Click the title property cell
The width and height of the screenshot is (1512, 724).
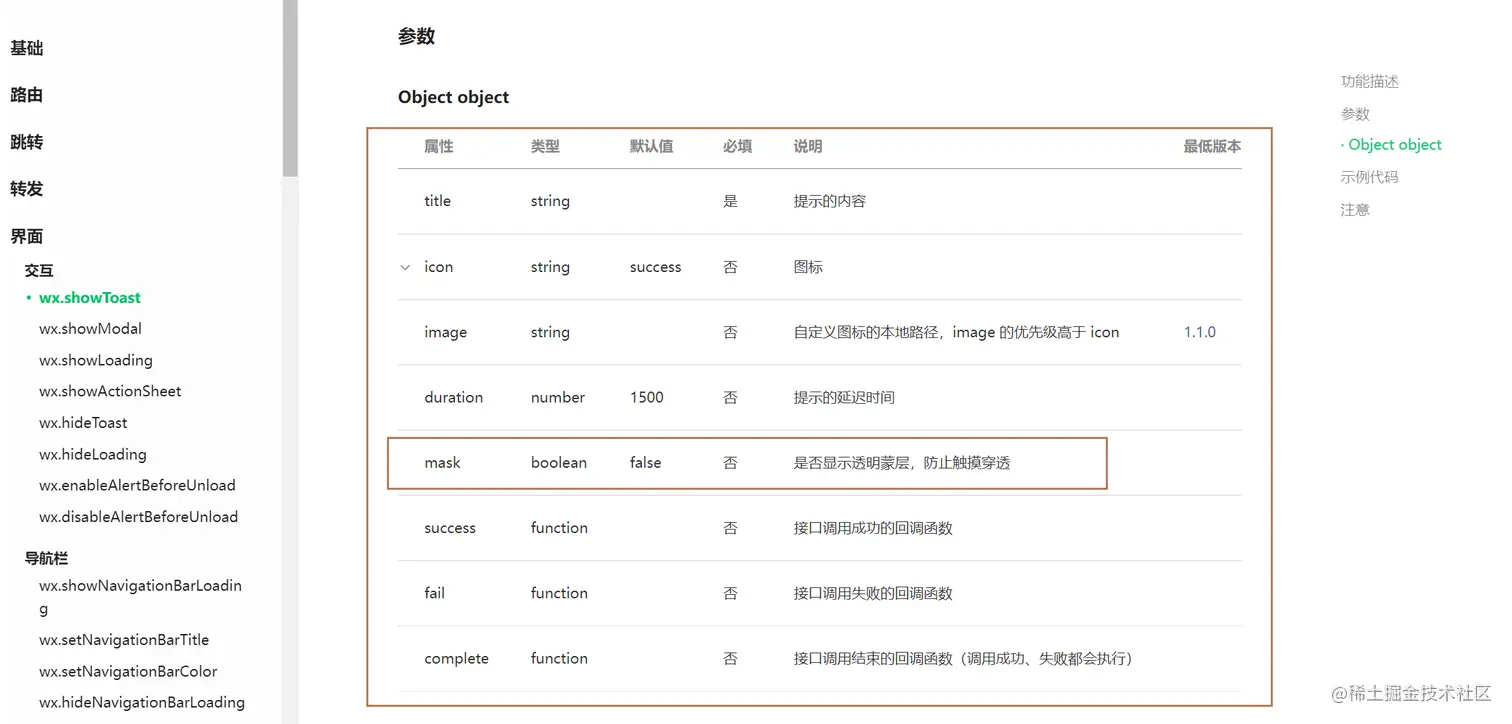pos(437,201)
